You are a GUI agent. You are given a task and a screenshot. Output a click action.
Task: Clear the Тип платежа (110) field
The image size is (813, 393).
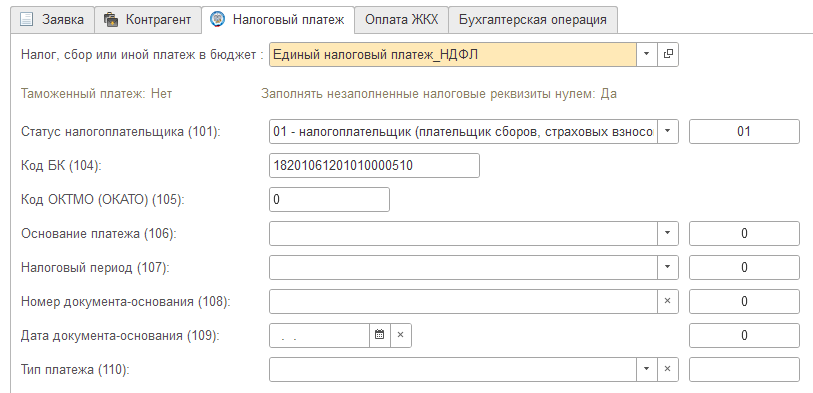pyautogui.click(x=668, y=369)
